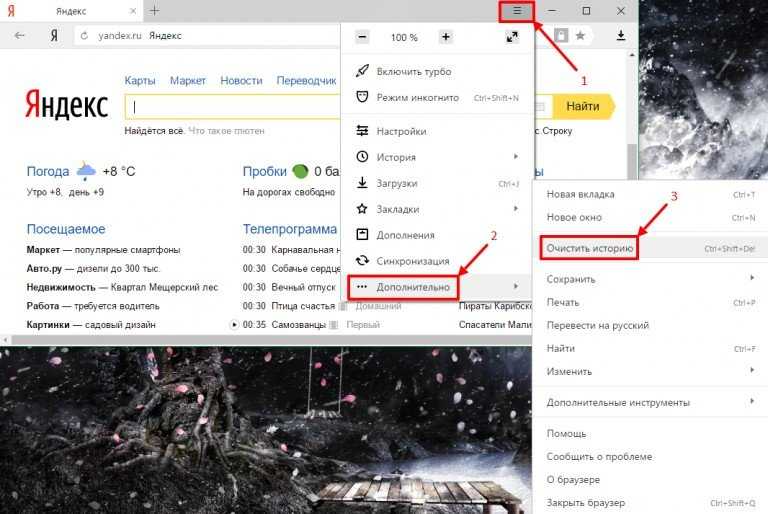Expand Закладки submenu arrow
This screenshot has width=768, height=514.
click(516, 209)
